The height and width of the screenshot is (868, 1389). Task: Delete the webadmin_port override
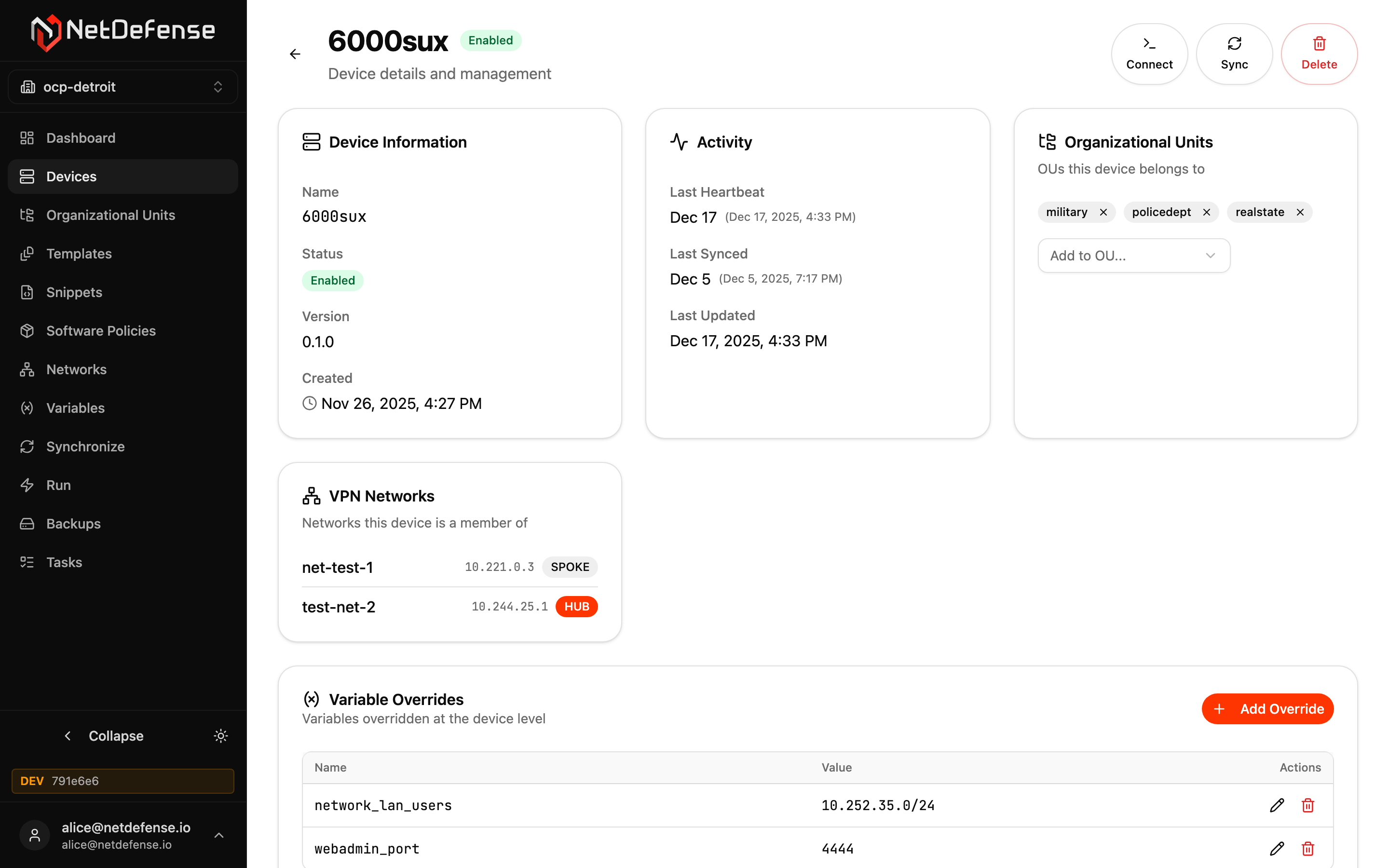tap(1307, 849)
